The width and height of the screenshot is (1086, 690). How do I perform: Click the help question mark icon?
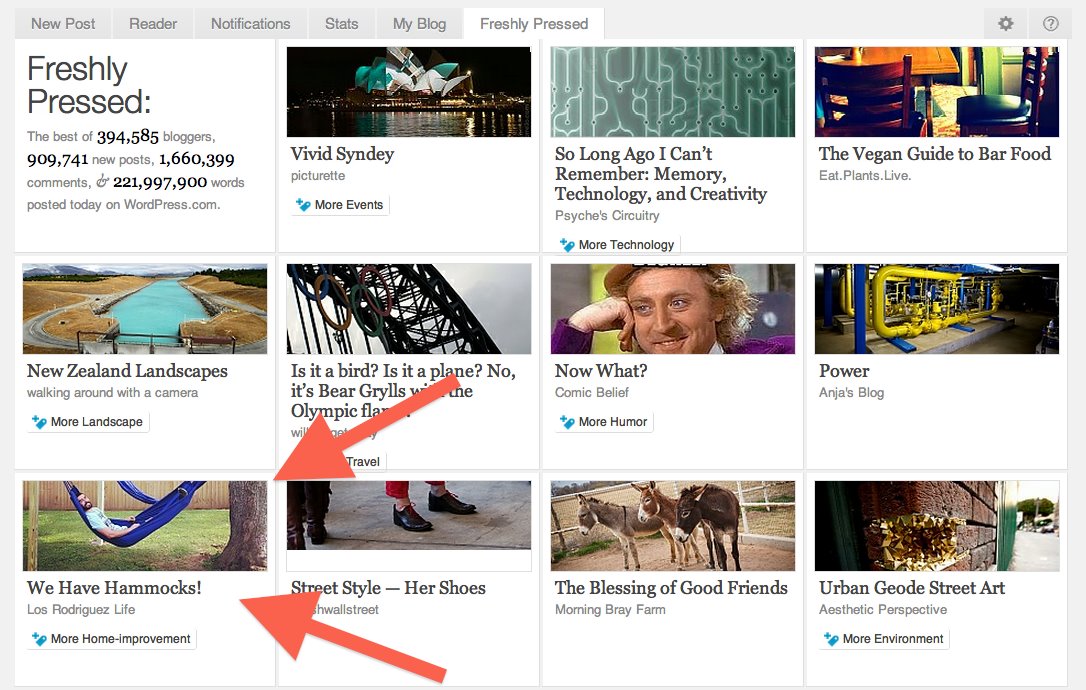click(1050, 24)
